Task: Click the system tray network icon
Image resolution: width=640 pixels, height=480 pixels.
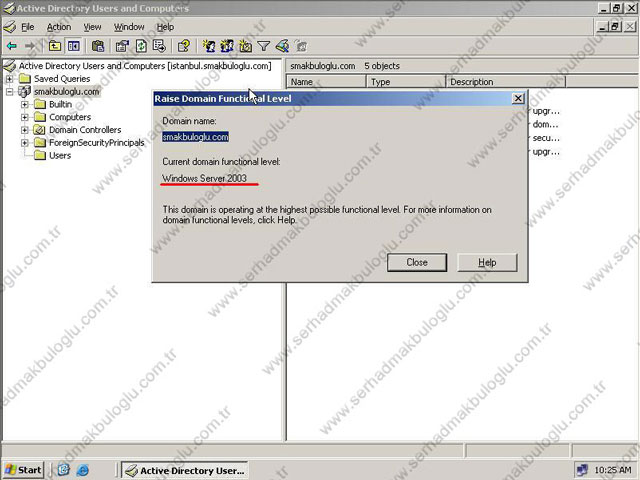Action: coord(582,470)
